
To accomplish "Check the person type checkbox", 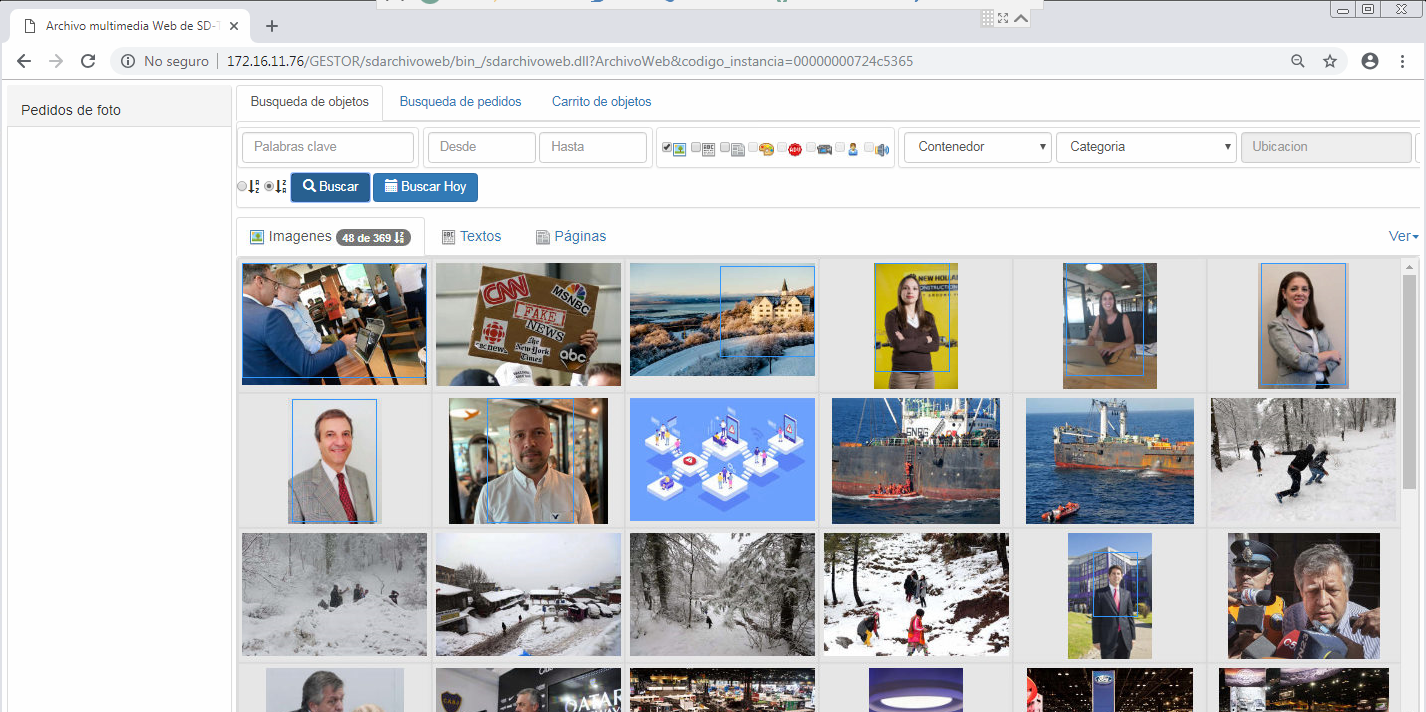I will click(x=840, y=147).
